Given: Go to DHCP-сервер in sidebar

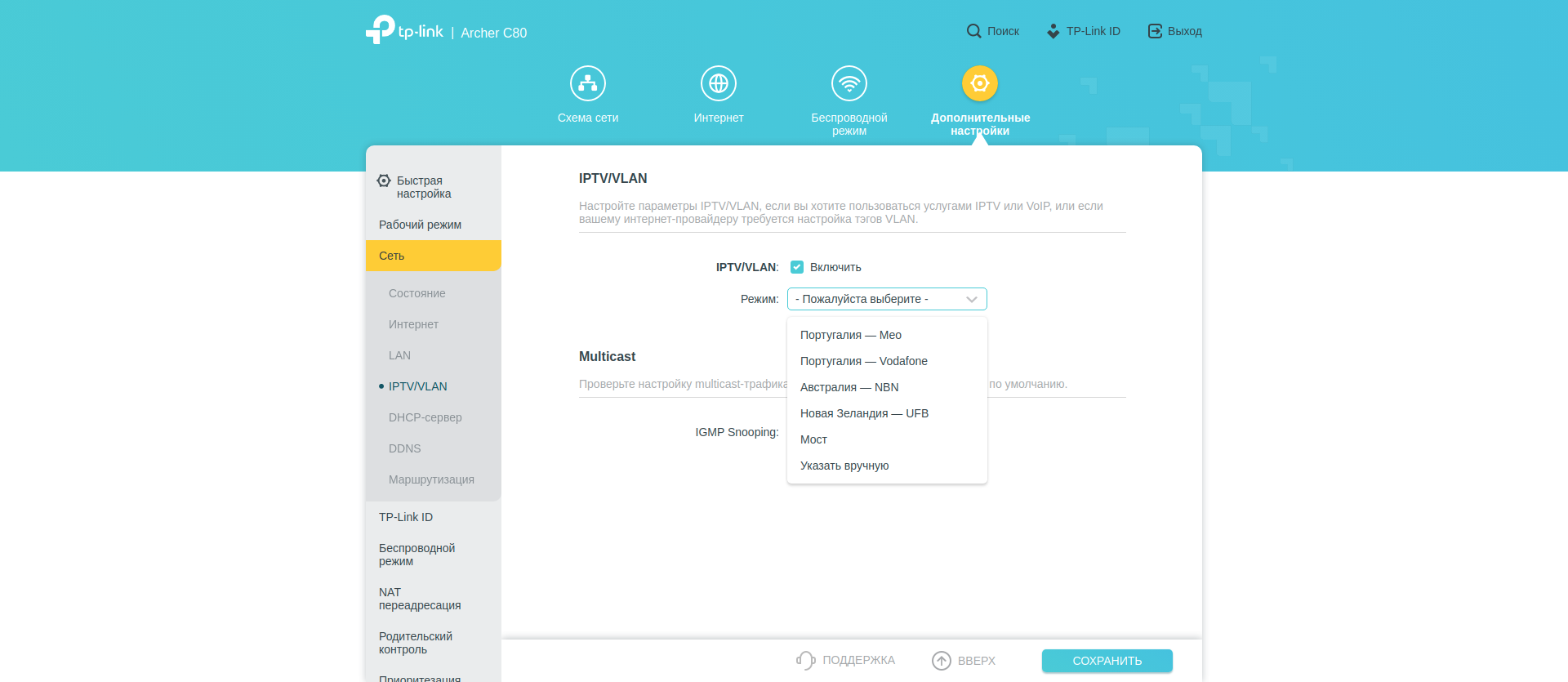Looking at the screenshot, I should 425,417.
